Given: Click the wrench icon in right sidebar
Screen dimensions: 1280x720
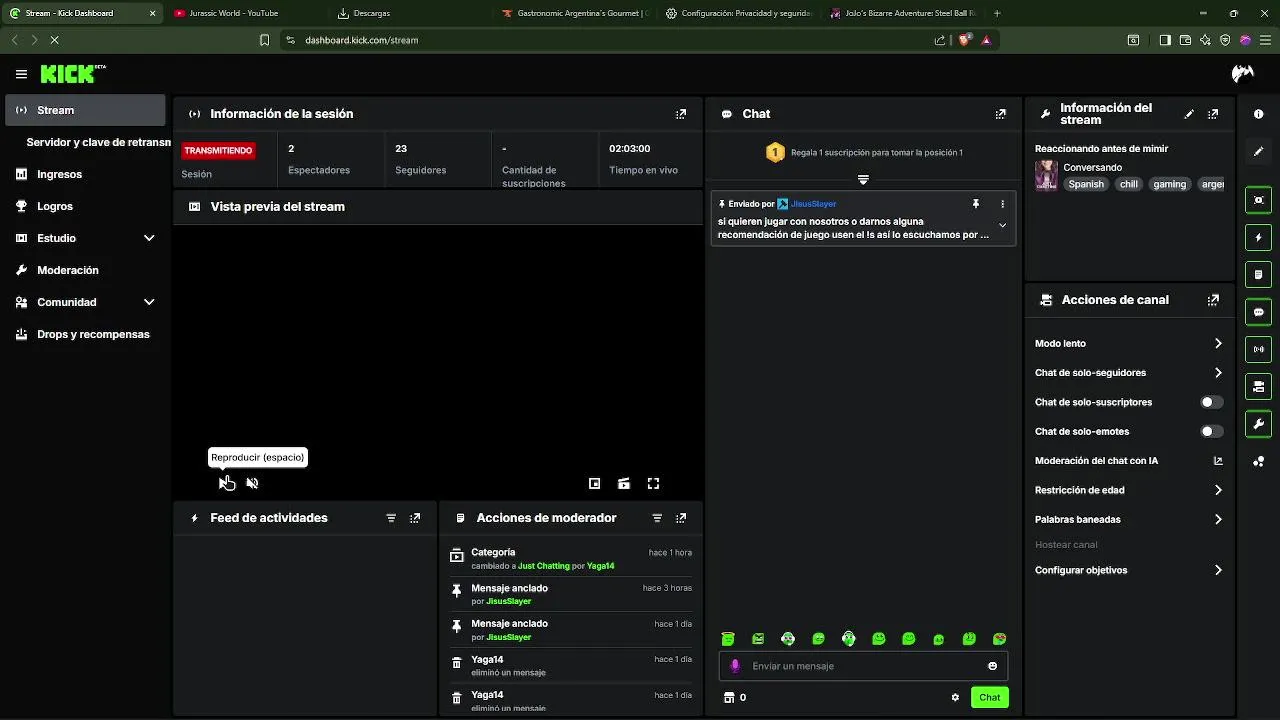Looking at the screenshot, I should [1258, 424].
